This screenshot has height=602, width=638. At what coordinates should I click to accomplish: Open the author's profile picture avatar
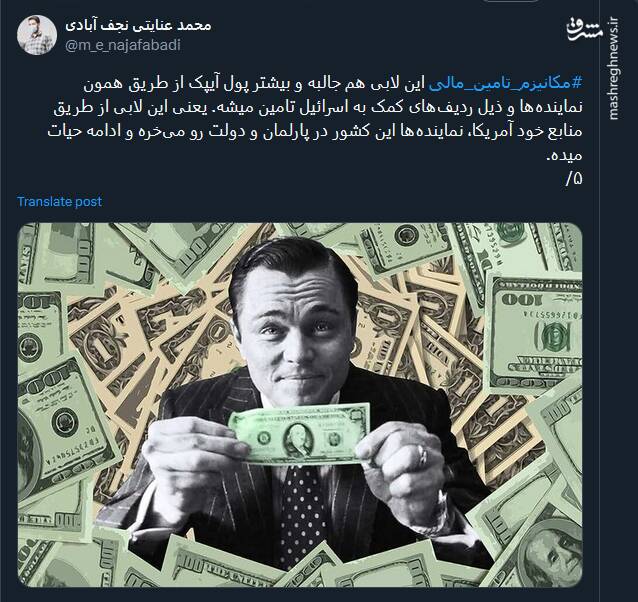tap(37, 35)
